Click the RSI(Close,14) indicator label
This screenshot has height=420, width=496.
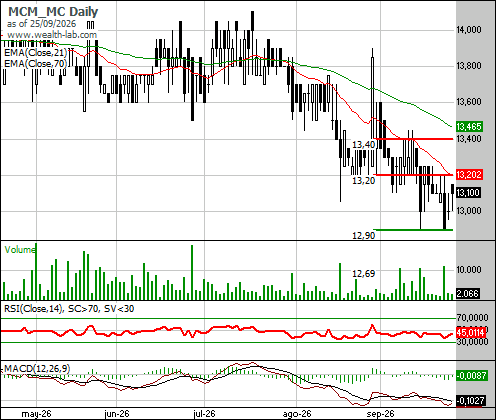(33, 309)
